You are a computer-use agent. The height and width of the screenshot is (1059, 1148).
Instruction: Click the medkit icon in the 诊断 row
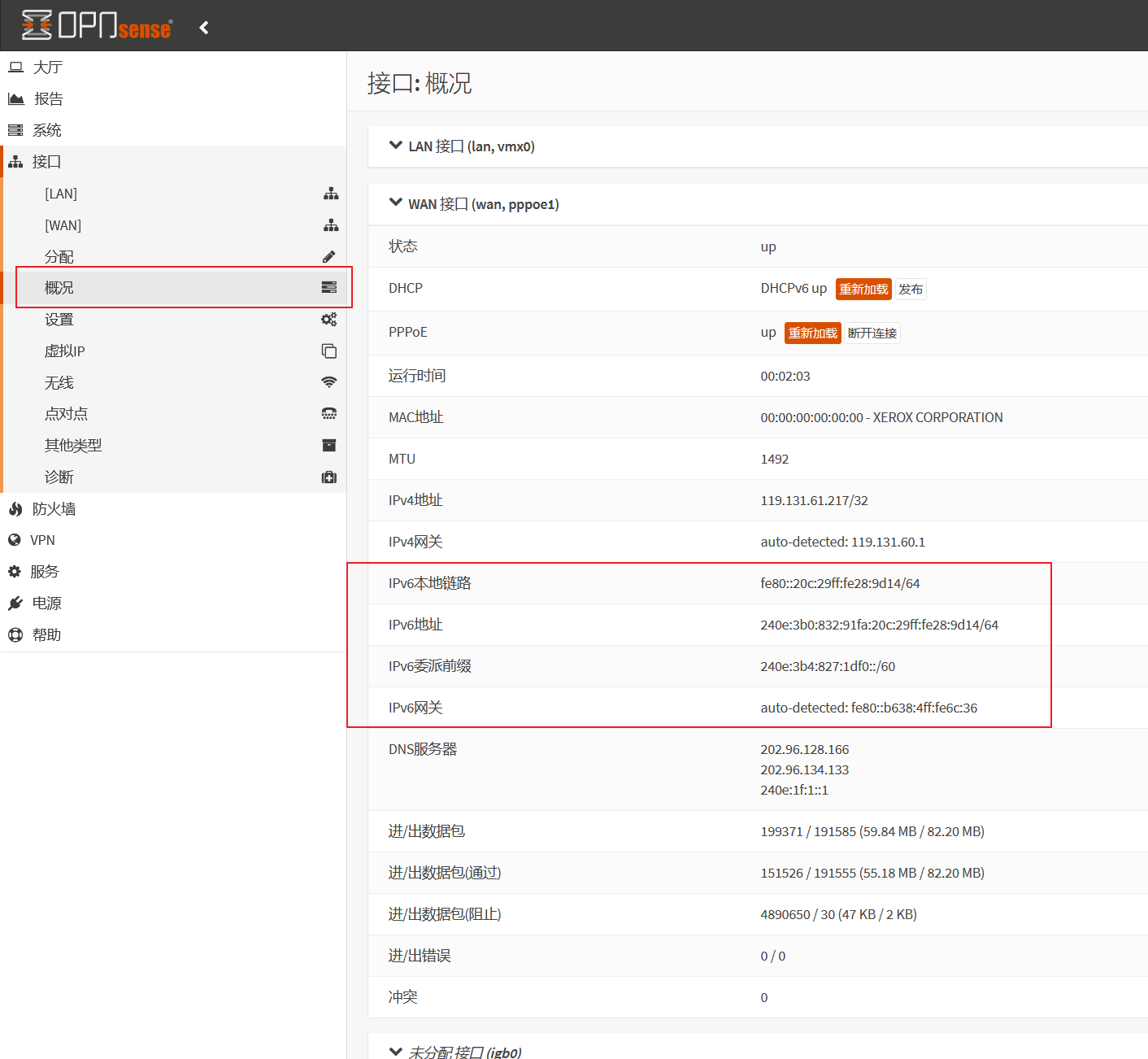pyautogui.click(x=329, y=477)
